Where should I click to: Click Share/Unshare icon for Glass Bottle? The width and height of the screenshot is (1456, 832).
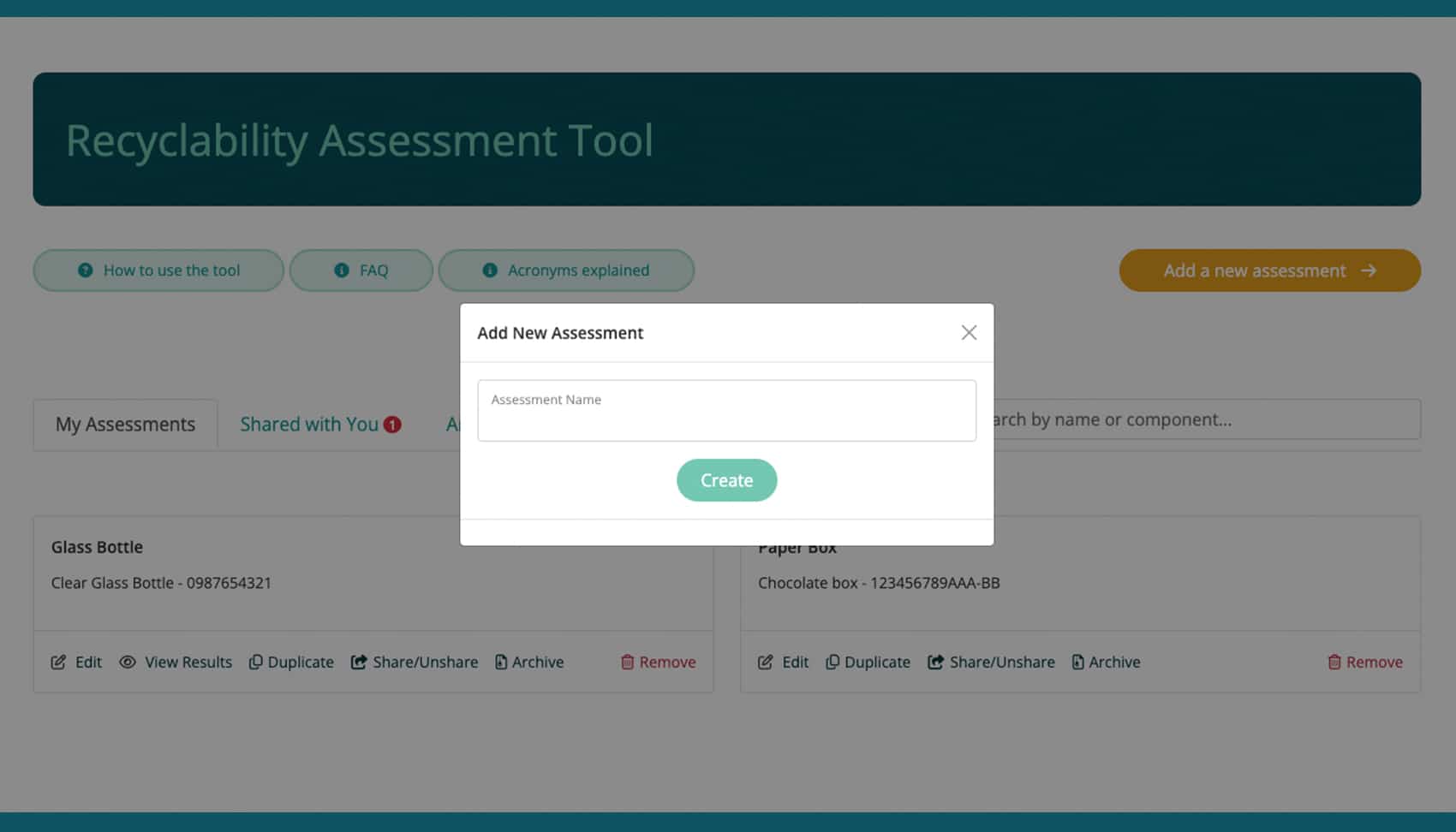pos(359,662)
